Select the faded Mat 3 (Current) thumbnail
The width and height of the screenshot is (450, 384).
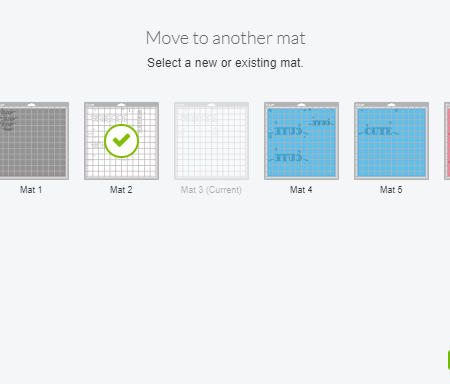pos(211,141)
